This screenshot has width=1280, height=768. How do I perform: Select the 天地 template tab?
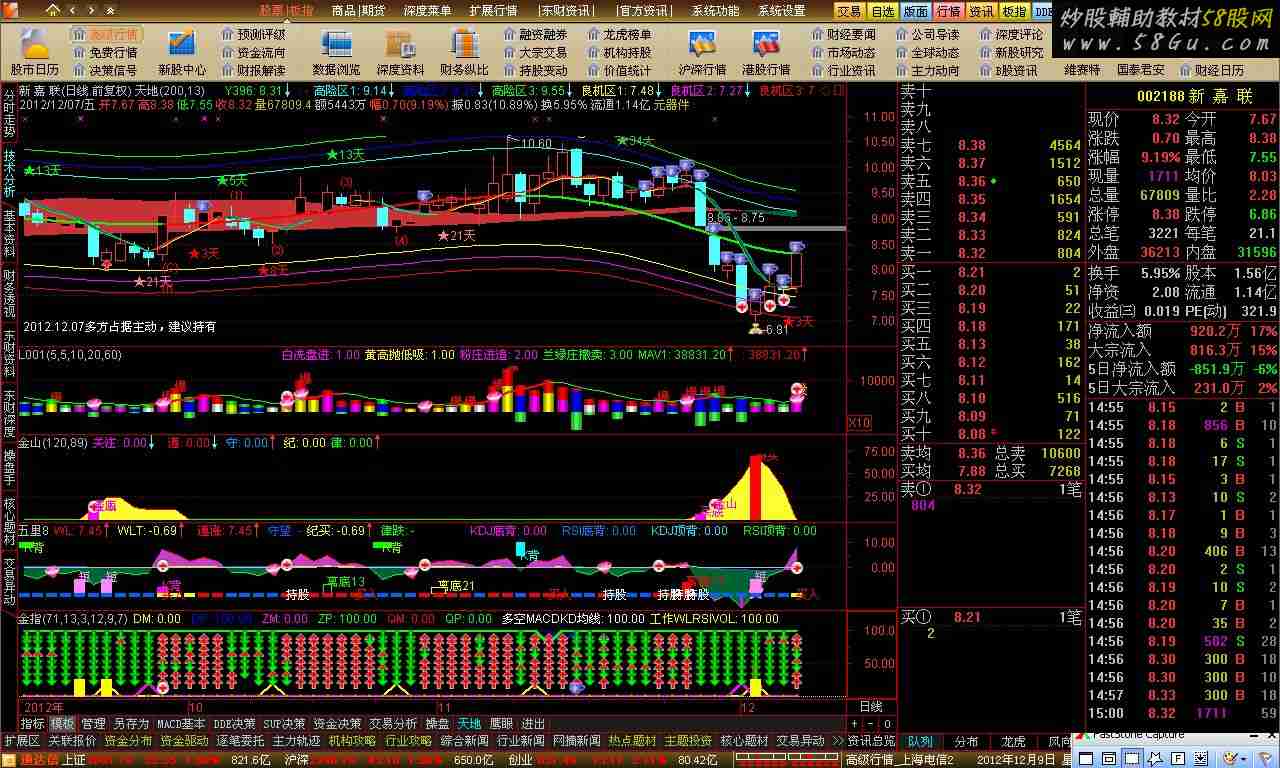[x=469, y=724]
